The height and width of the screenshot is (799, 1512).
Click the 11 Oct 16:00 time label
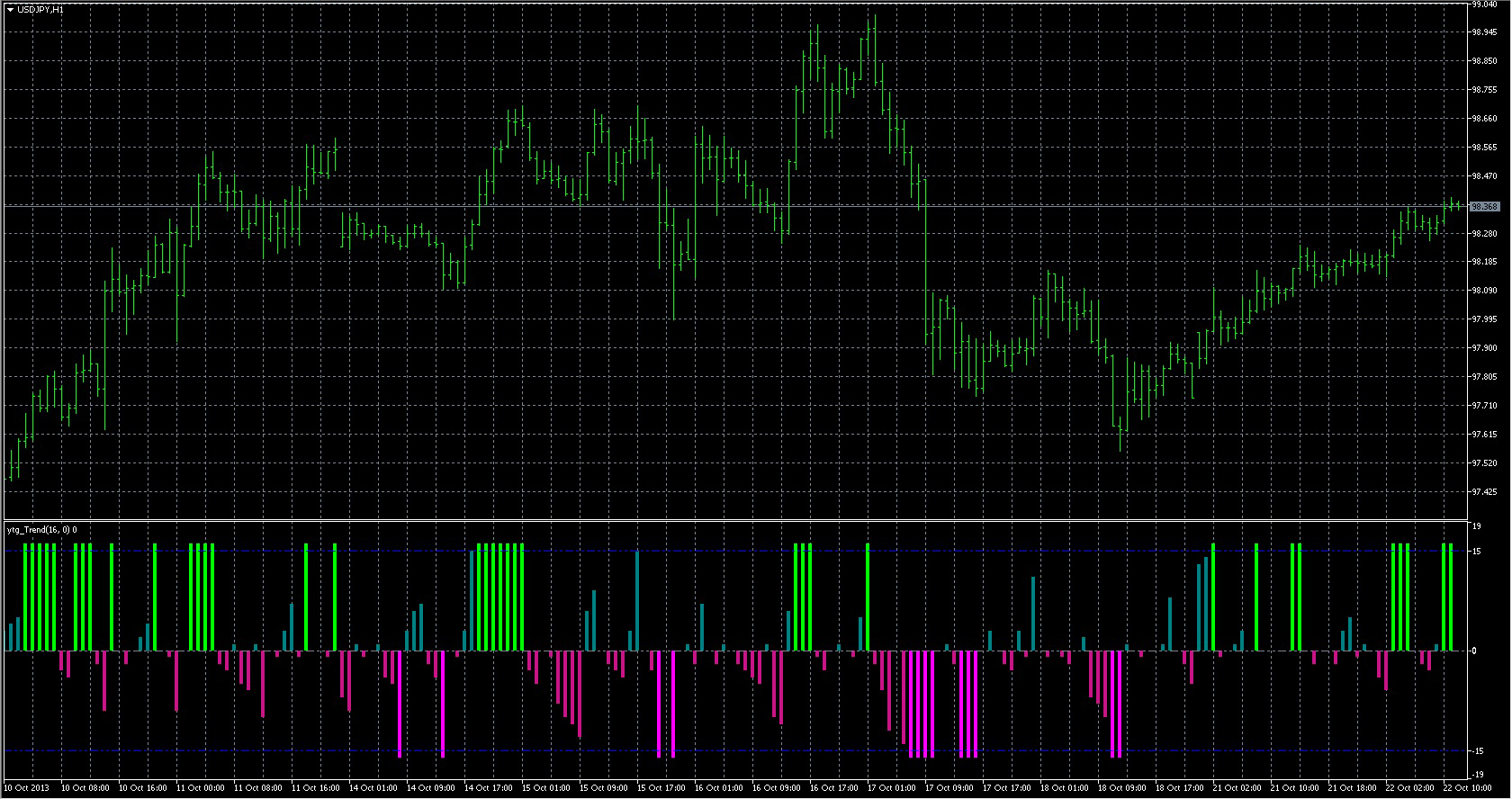(316, 788)
